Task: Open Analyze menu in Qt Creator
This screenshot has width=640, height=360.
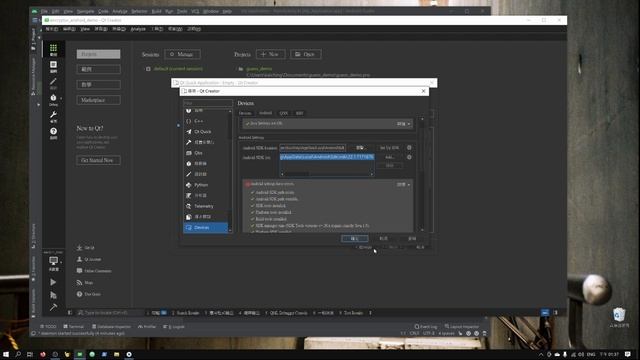Action: [x=138, y=29]
